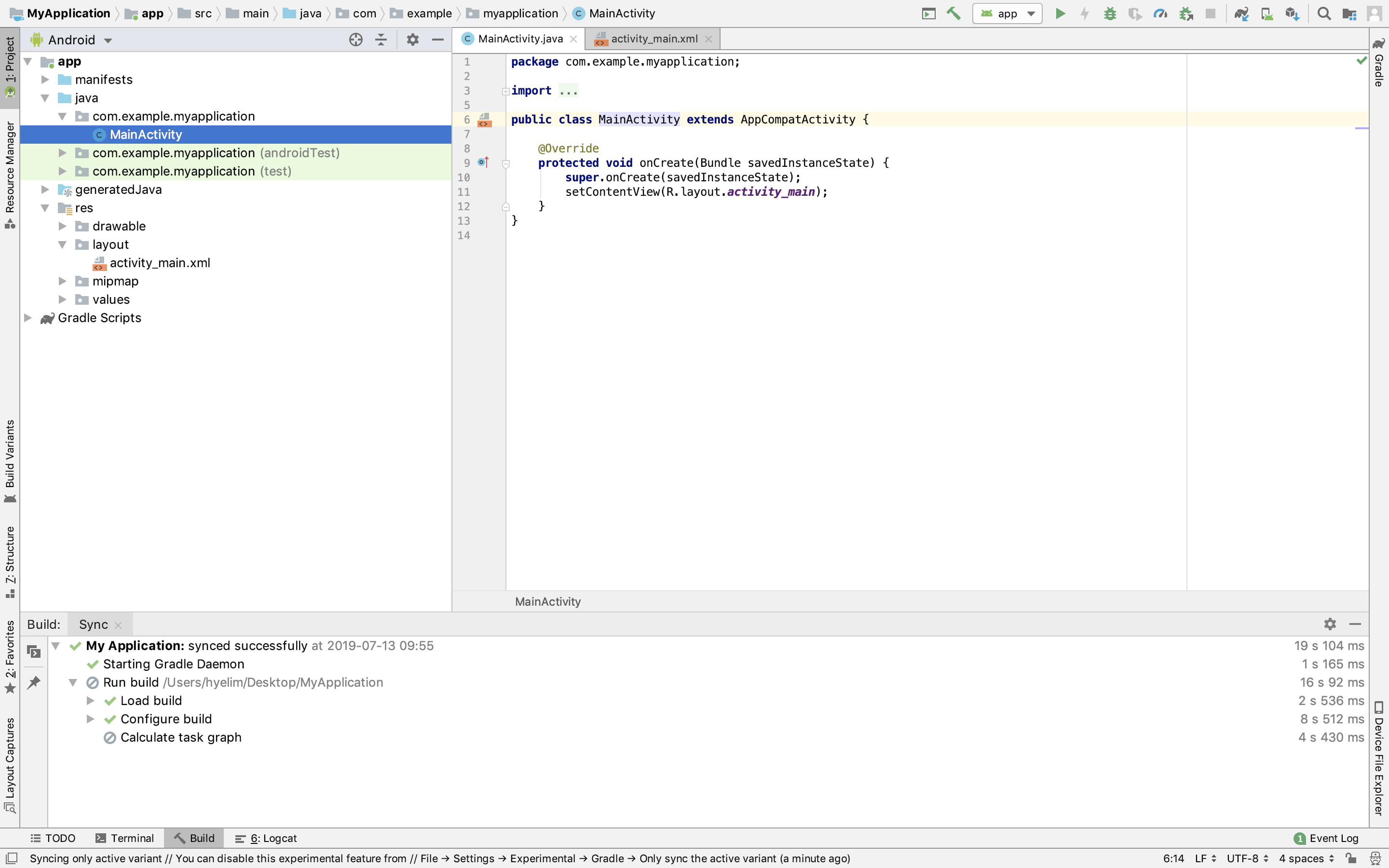Collapse the res folder
The width and height of the screenshot is (1389, 868).
coord(45,208)
